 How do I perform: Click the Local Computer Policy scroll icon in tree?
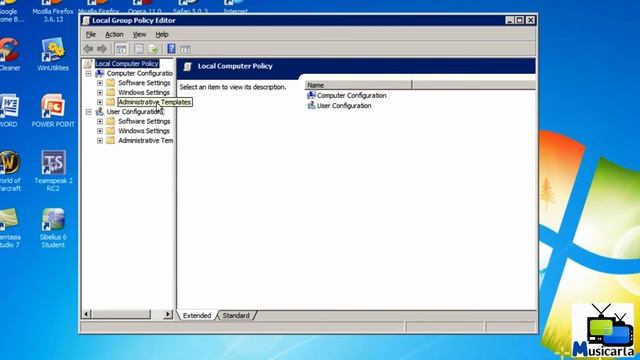pyautogui.click(x=88, y=64)
